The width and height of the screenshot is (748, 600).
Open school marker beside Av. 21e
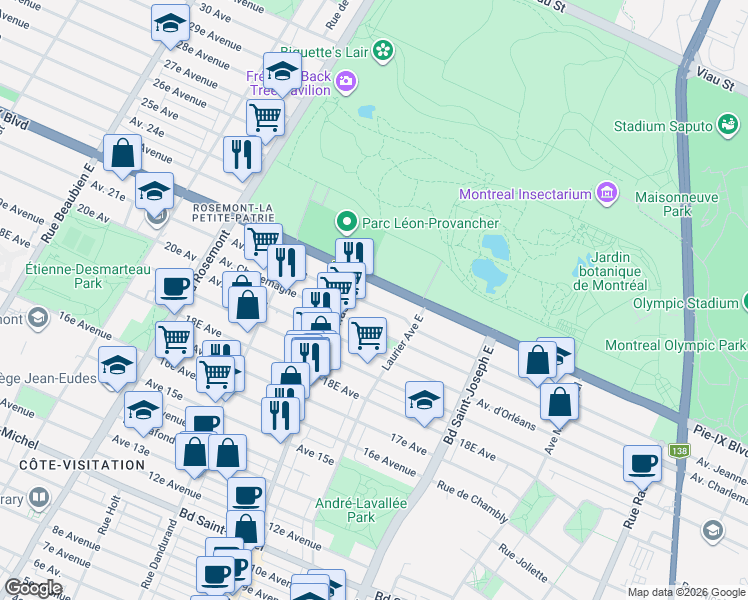click(154, 191)
